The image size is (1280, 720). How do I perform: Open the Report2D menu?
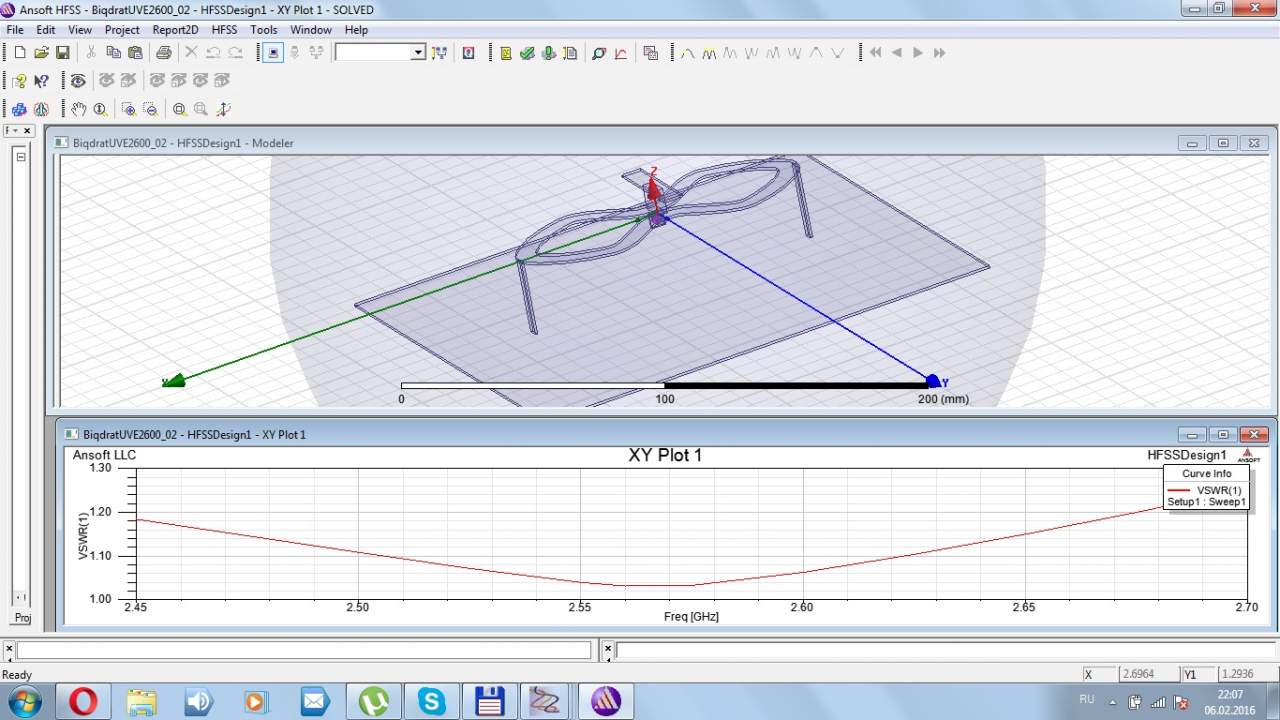(x=175, y=30)
